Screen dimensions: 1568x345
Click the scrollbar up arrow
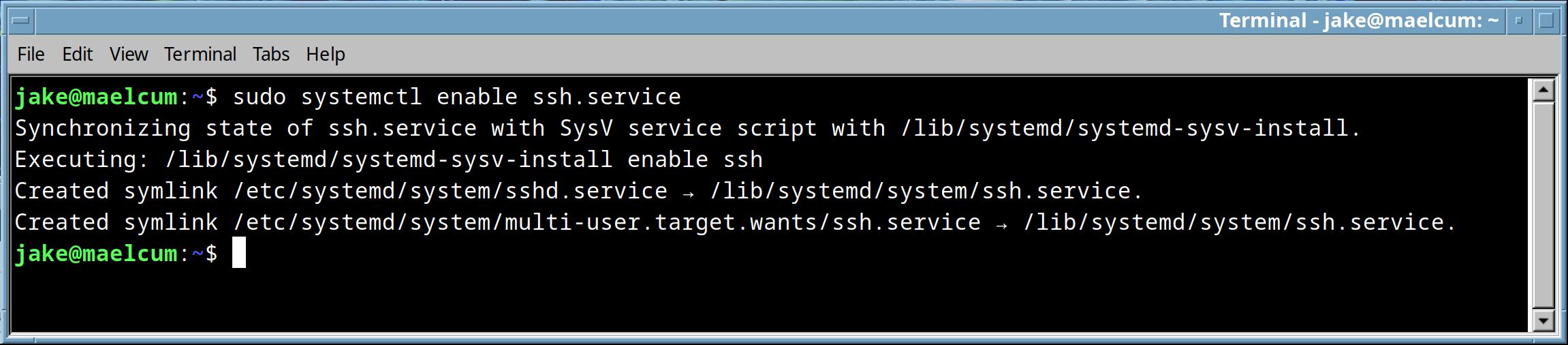point(1543,90)
